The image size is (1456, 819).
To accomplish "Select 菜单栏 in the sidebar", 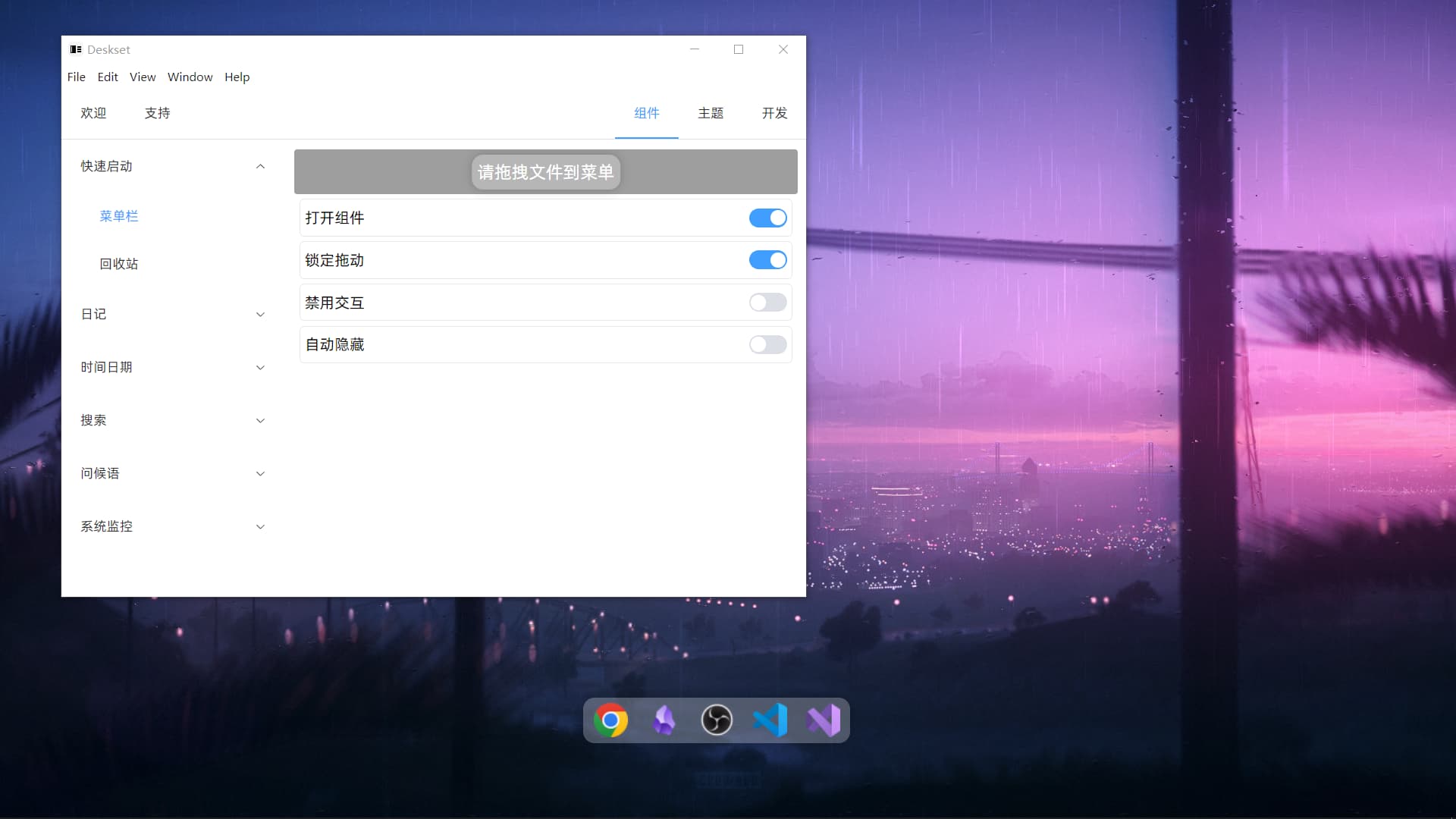I will tap(119, 216).
